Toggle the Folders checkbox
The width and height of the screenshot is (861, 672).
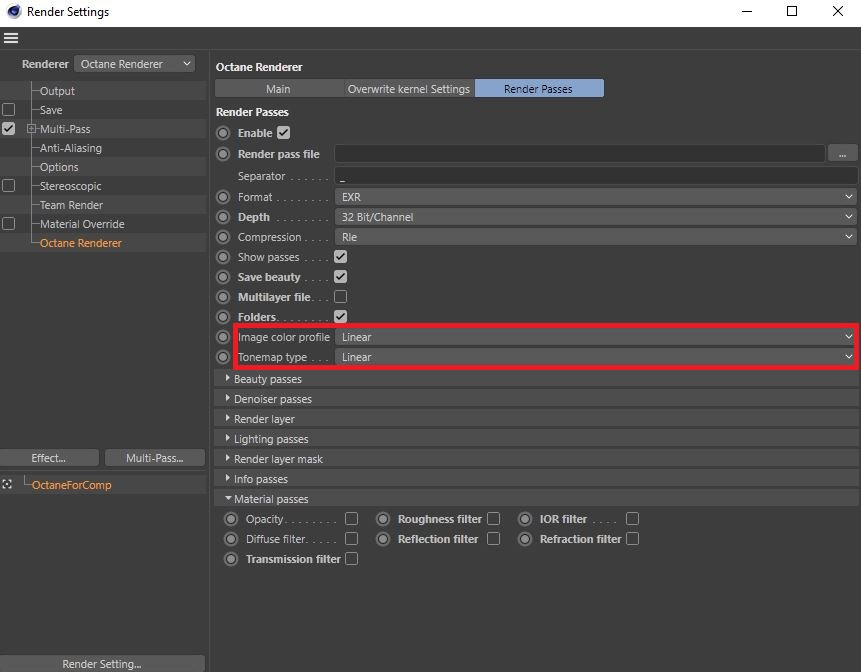340,316
